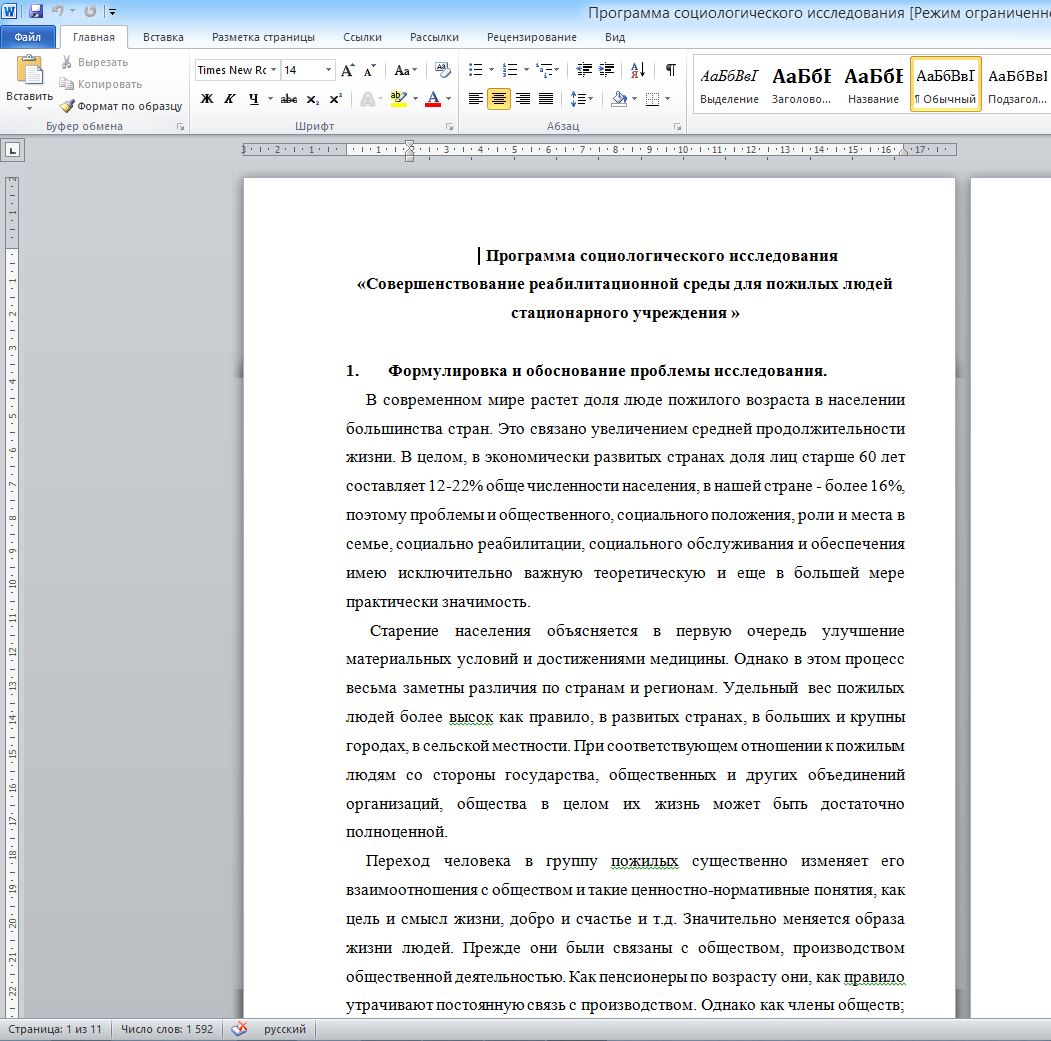
Task: Toggle bold (Ж) formatting
Action: (x=207, y=99)
